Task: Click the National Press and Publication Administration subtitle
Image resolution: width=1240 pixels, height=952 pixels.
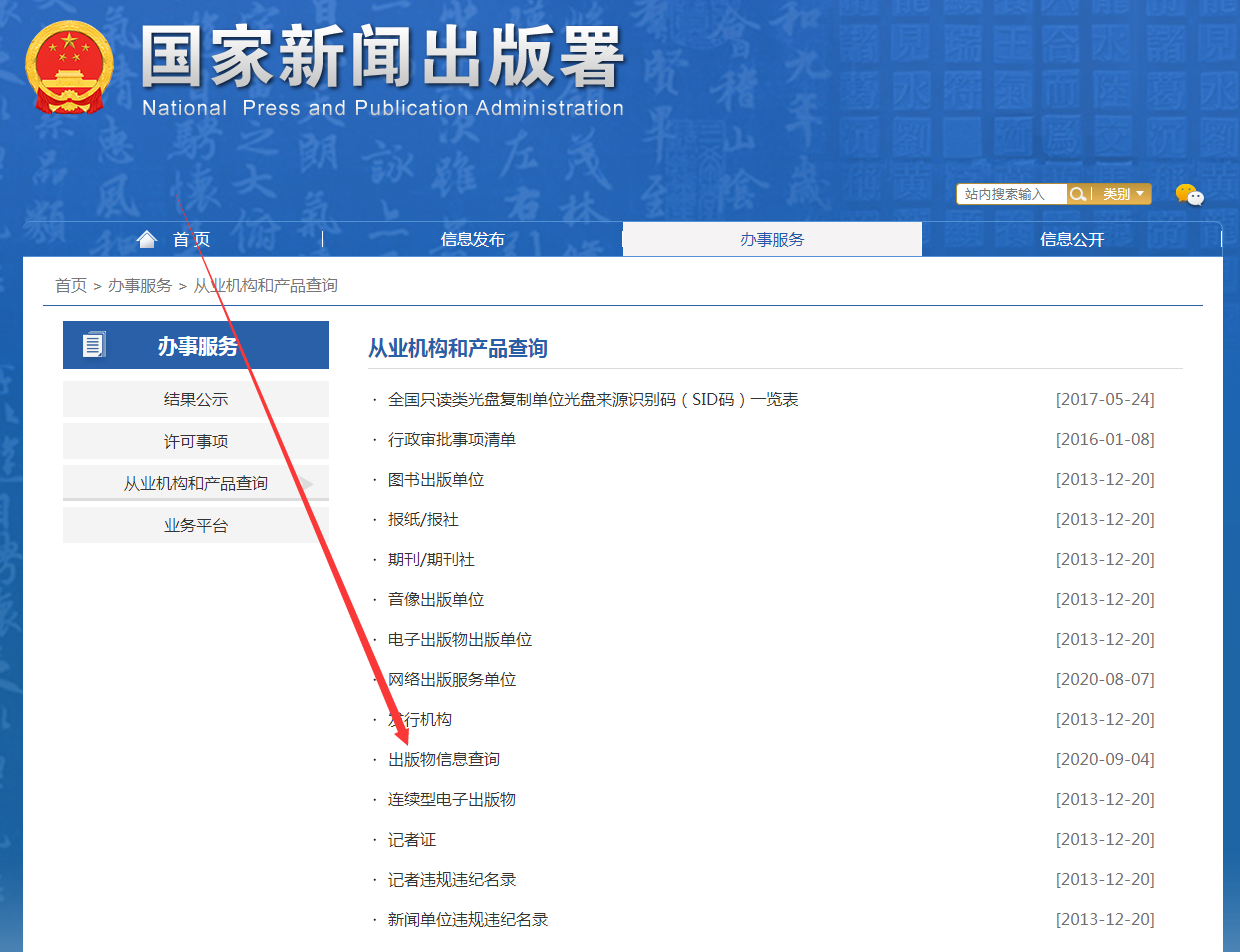Action: click(383, 108)
